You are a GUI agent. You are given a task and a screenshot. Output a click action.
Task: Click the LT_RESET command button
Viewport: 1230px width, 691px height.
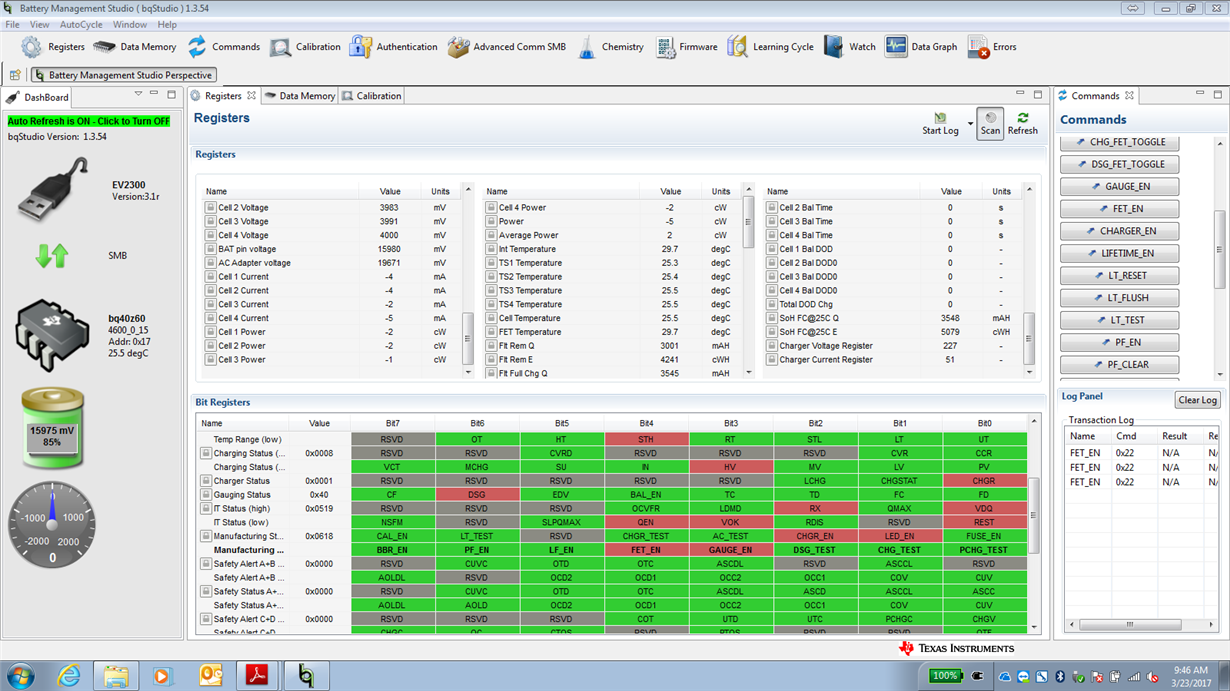1120,275
